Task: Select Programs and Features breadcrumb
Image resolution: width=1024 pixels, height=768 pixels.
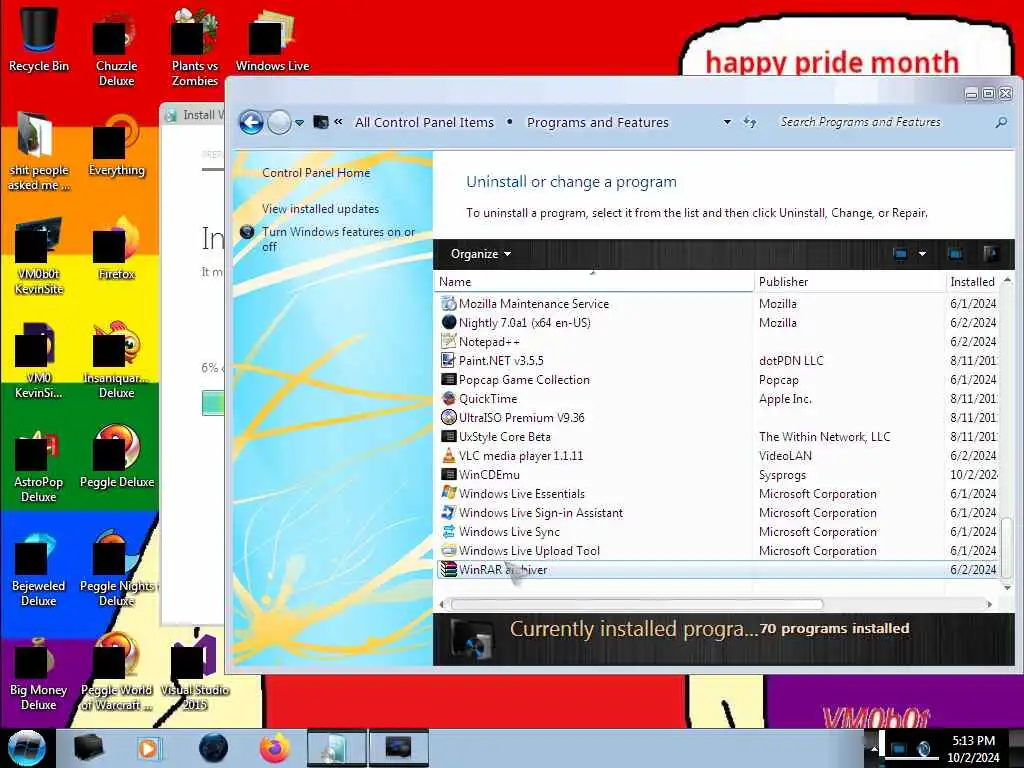Action: pos(598,122)
